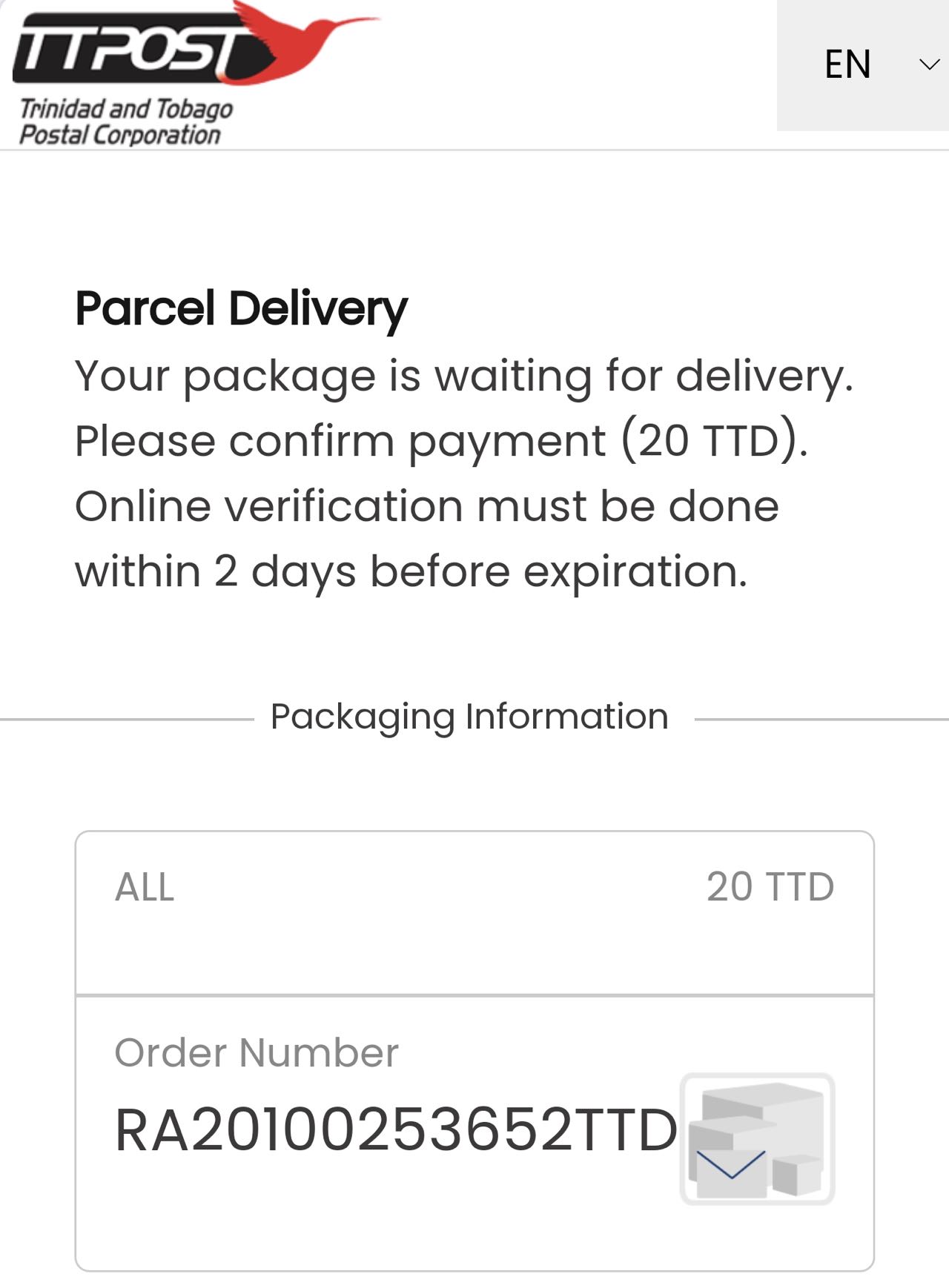
Task: Click the 'Online verification must be done' line
Action: pyautogui.click(x=427, y=506)
